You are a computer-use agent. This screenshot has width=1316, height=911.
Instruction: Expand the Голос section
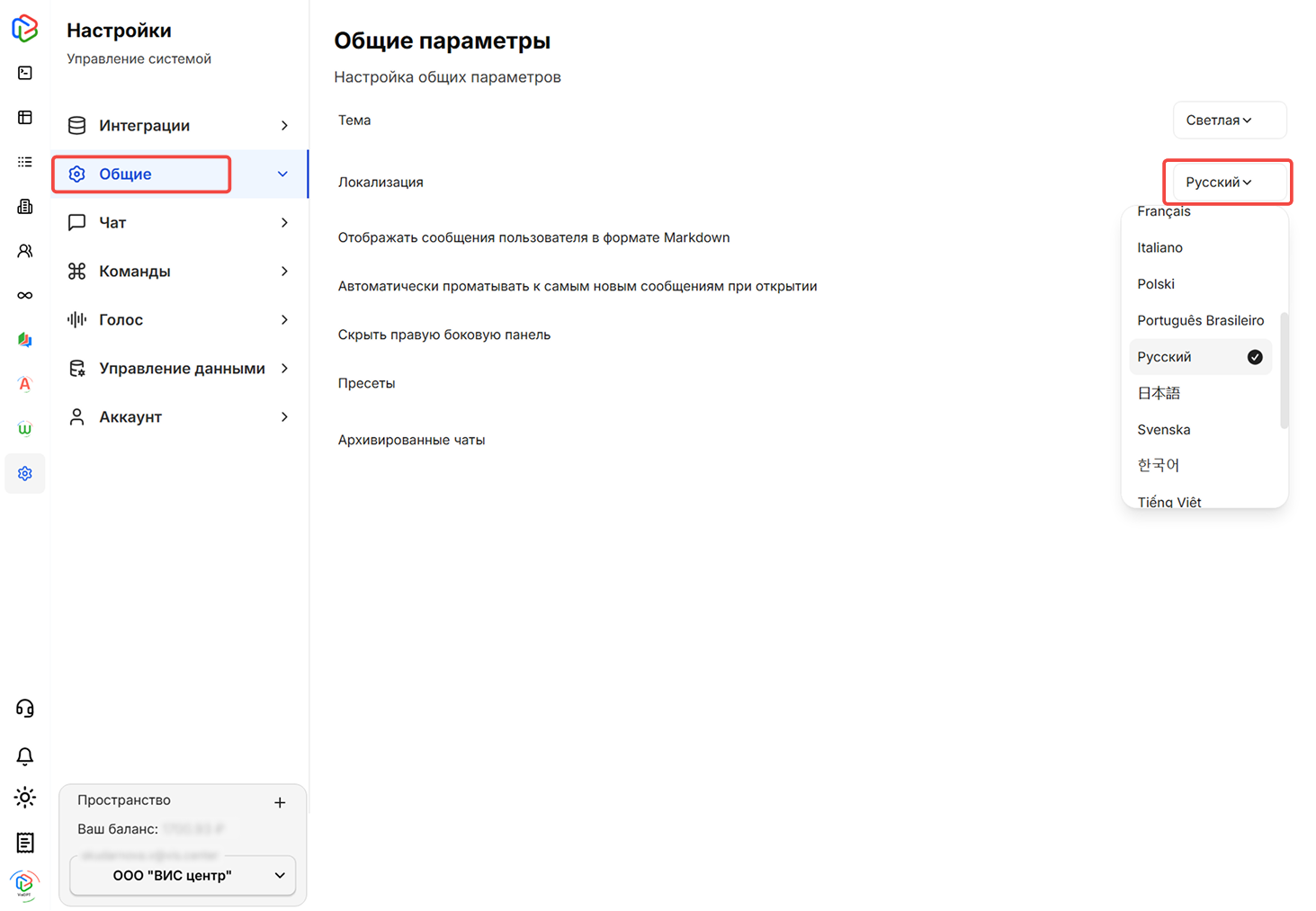pos(178,319)
